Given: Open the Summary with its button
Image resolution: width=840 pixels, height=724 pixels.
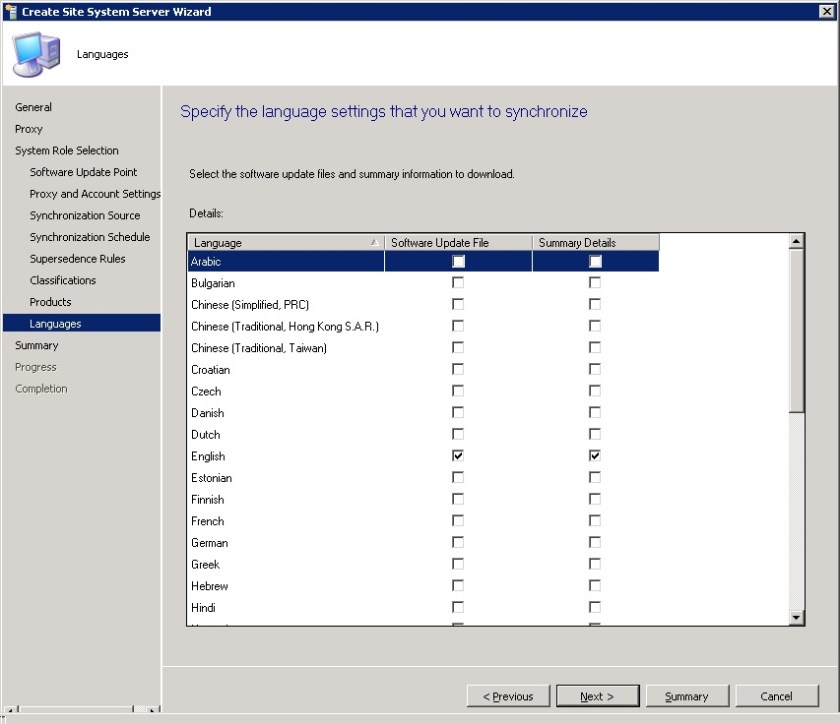Looking at the screenshot, I should click(x=687, y=696).
